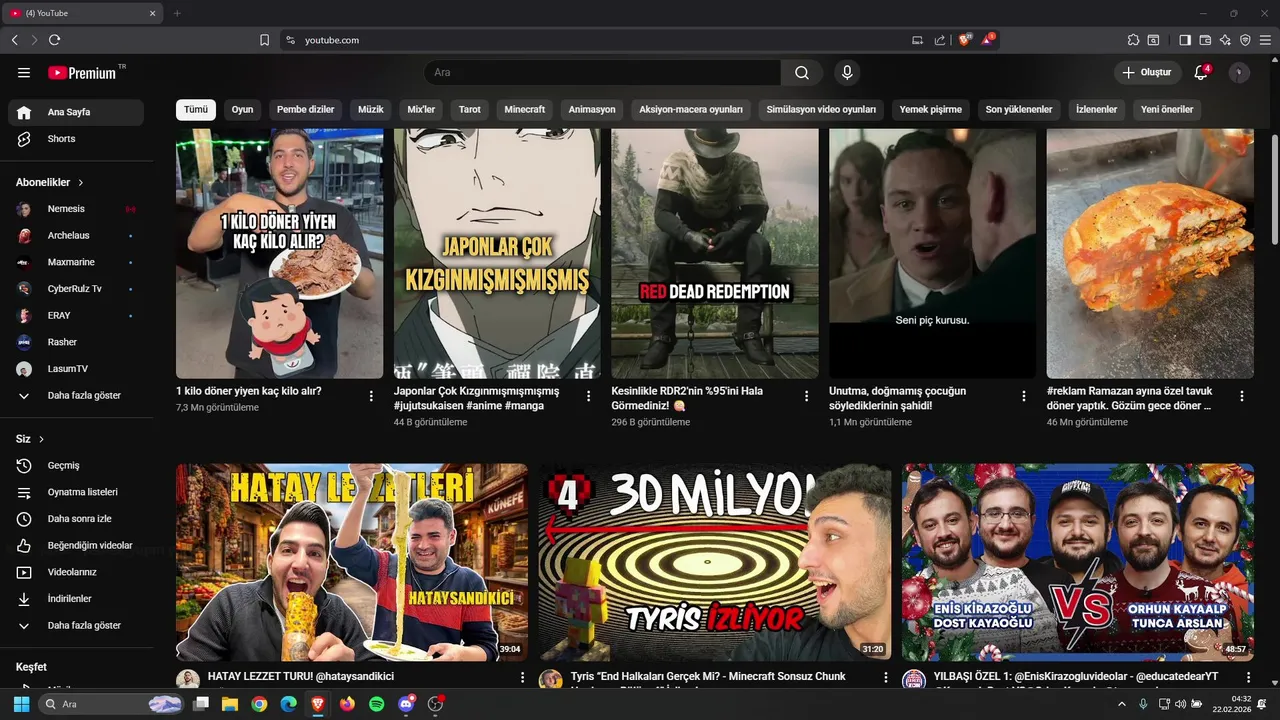Image resolution: width=1280 pixels, height=720 pixels.
Task: Open LasumTV channel in sidebar
Action: pos(76,369)
